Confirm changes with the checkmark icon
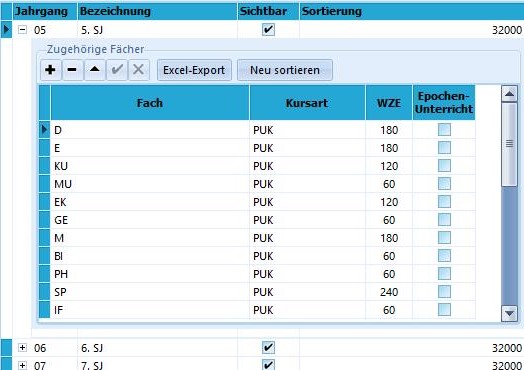This screenshot has height=370, width=524. click(117, 70)
